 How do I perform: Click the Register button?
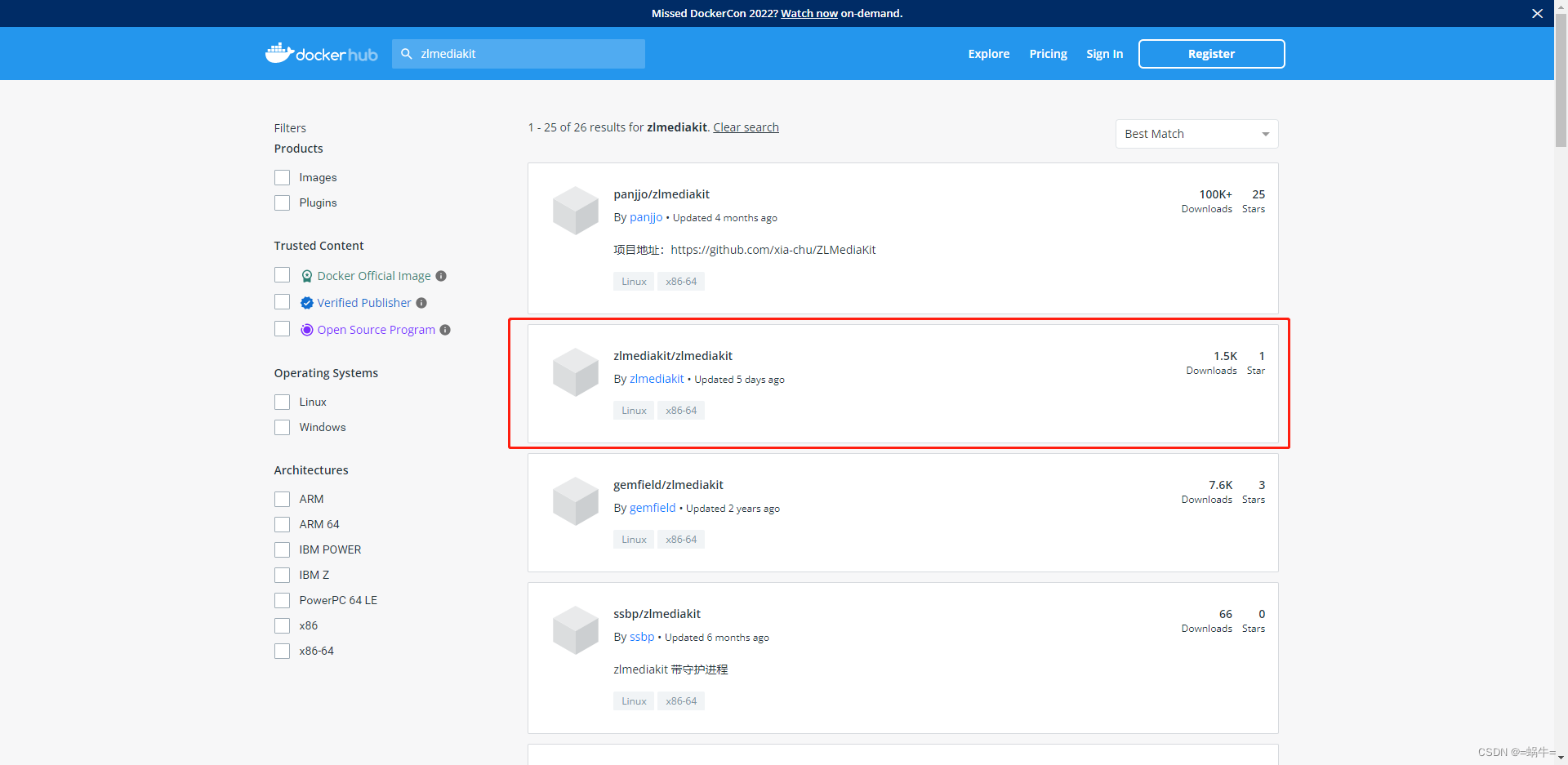1211,54
